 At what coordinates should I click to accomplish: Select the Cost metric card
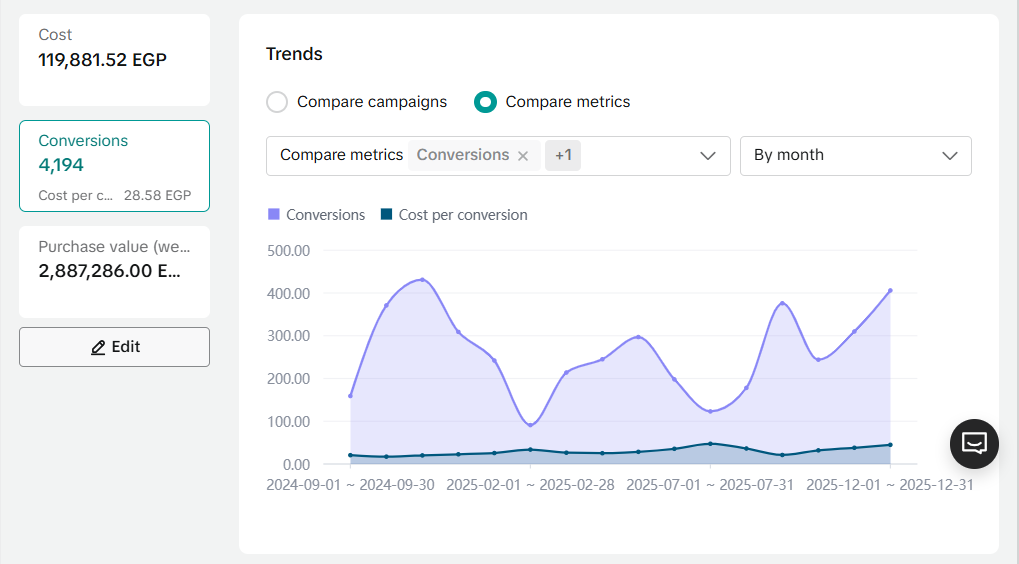114,60
